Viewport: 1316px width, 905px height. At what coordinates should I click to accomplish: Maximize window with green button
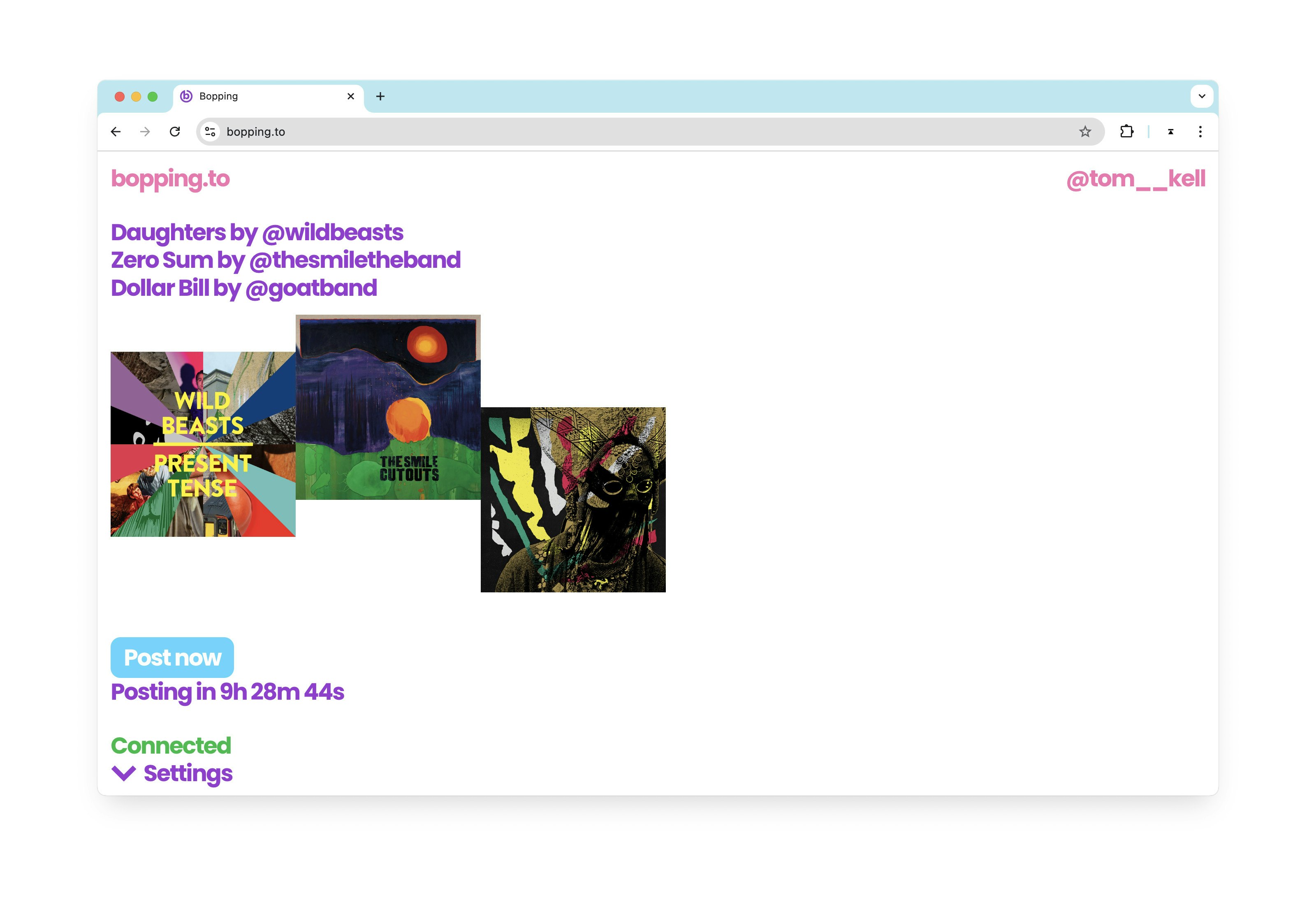click(153, 96)
